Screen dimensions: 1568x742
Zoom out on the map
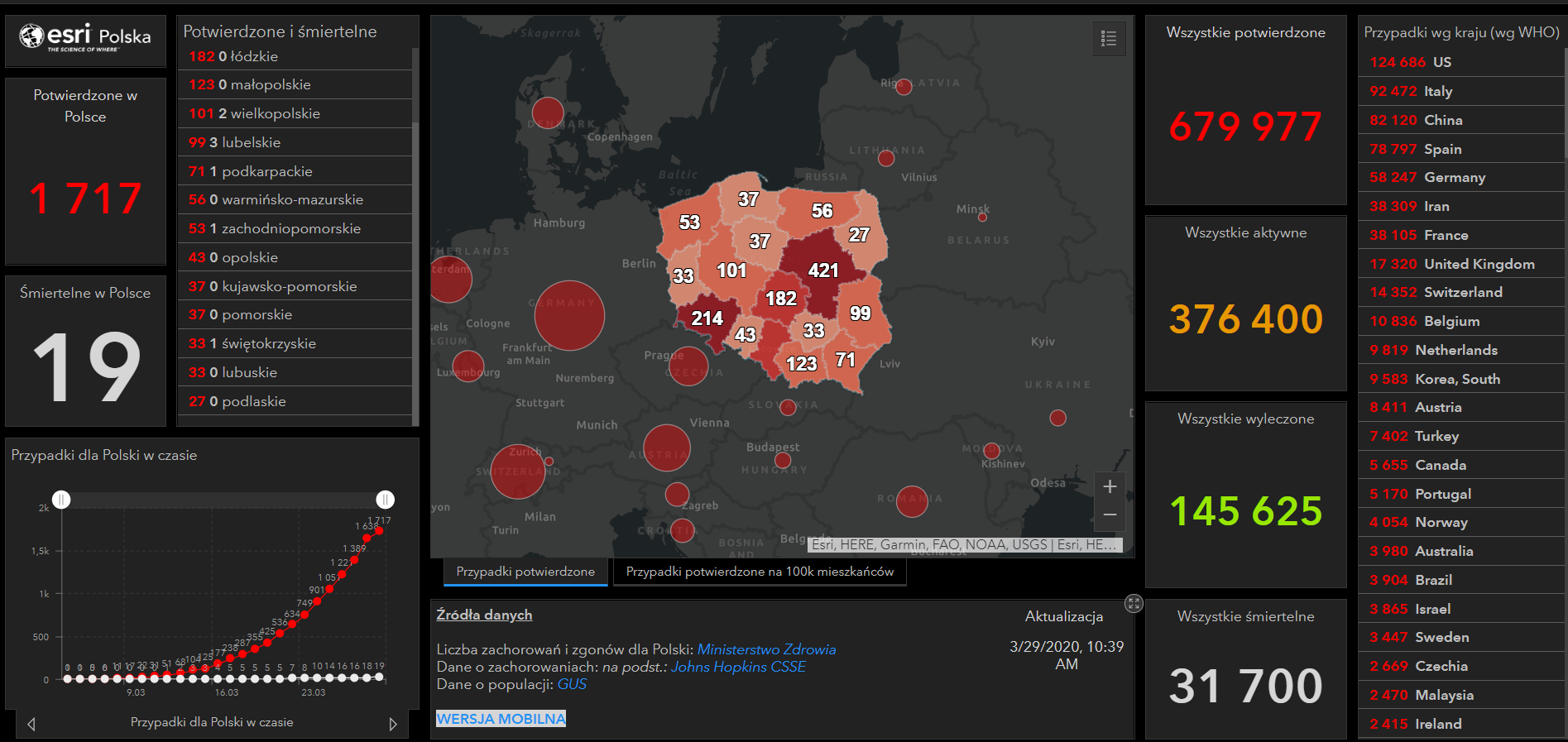[x=1110, y=515]
